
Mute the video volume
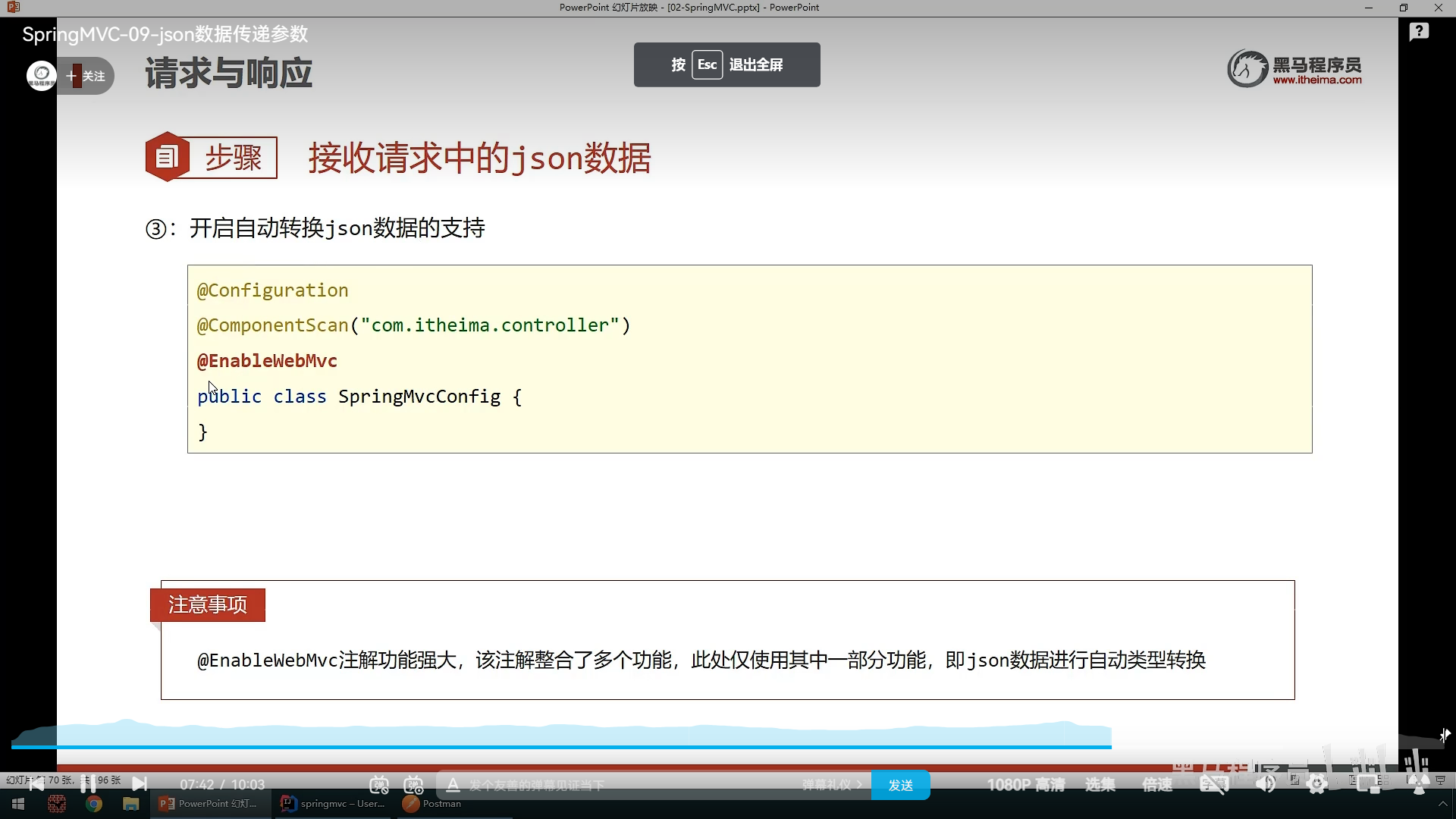pos(1265,785)
